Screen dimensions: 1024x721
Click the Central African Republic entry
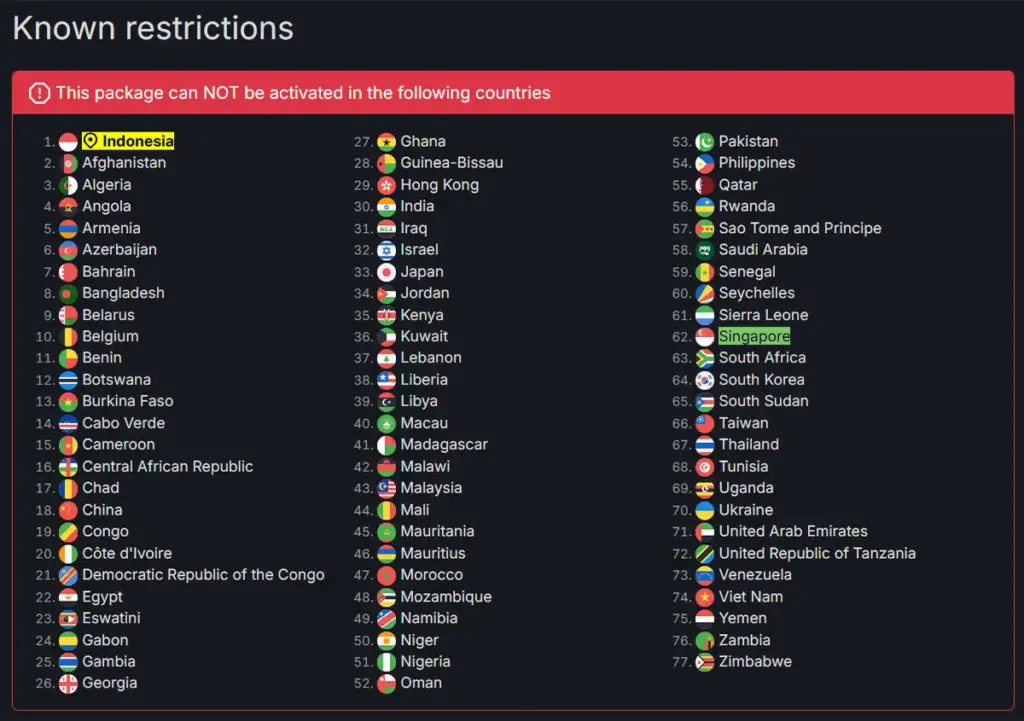167,467
